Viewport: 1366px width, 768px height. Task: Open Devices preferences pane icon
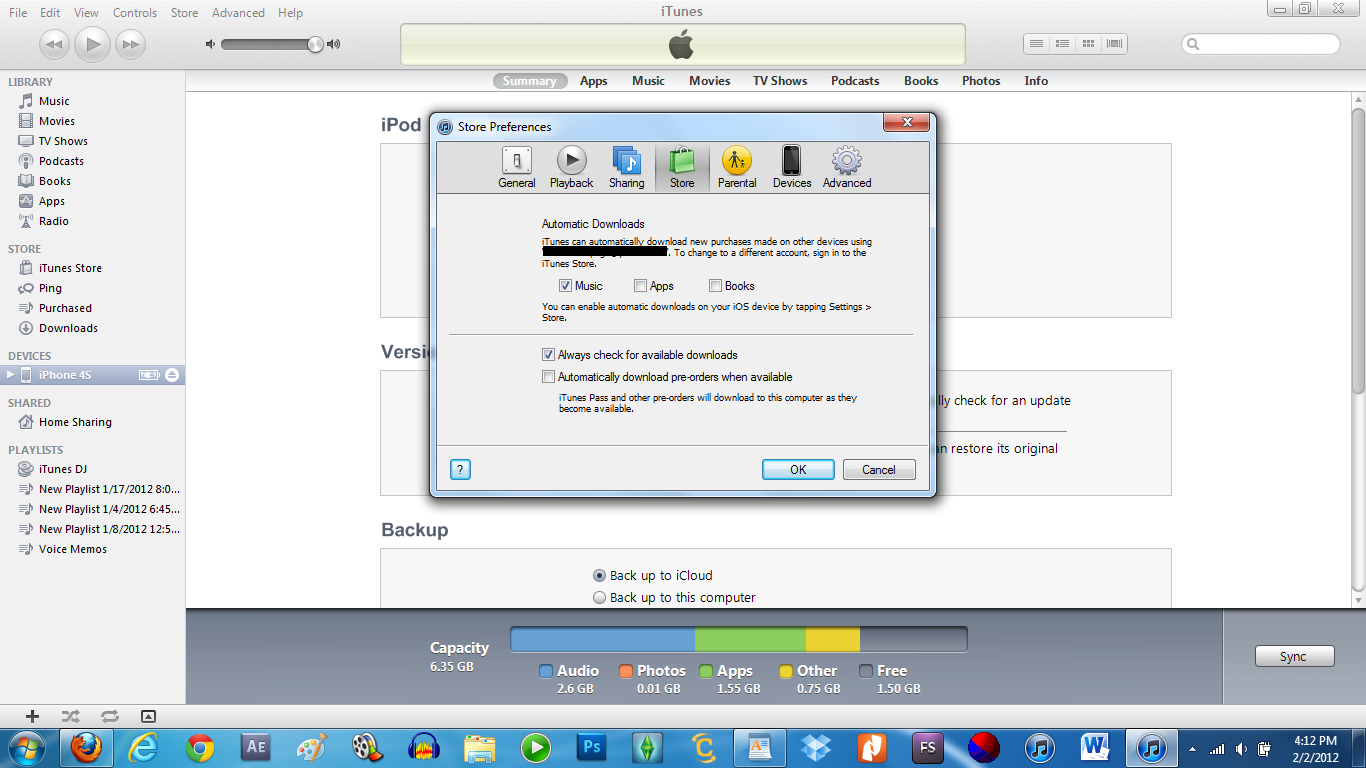(x=792, y=167)
